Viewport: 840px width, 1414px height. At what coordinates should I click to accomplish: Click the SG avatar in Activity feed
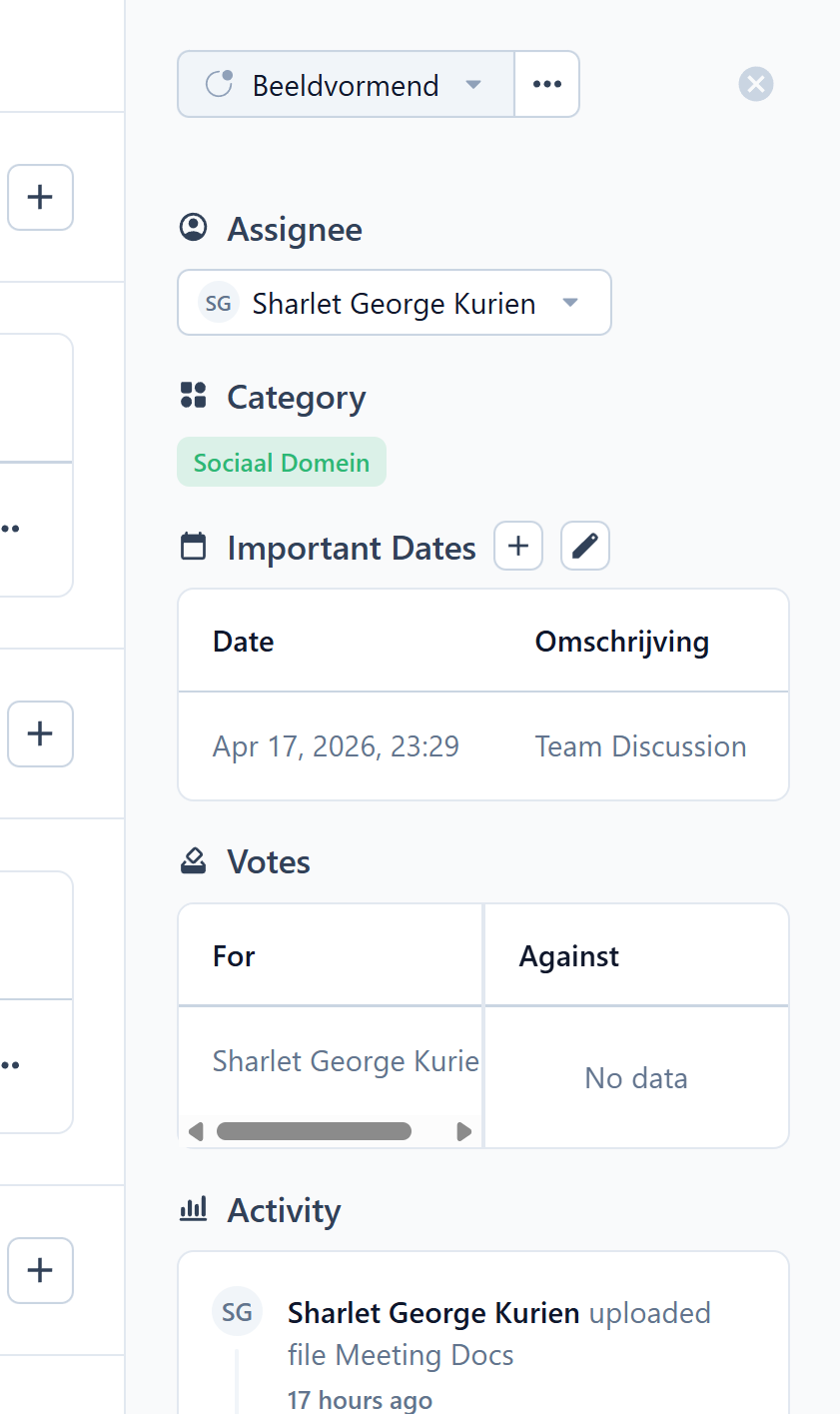coord(237,1312)
